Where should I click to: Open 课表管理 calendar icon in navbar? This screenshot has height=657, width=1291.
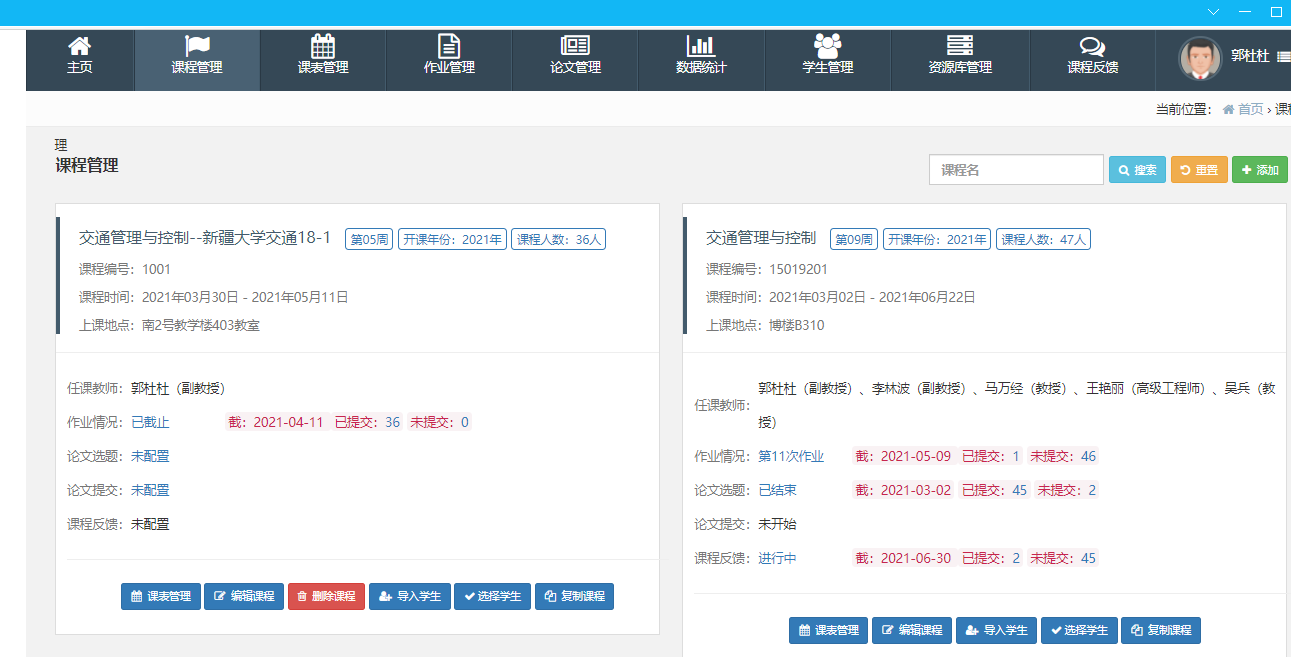(x=323, y=46)
